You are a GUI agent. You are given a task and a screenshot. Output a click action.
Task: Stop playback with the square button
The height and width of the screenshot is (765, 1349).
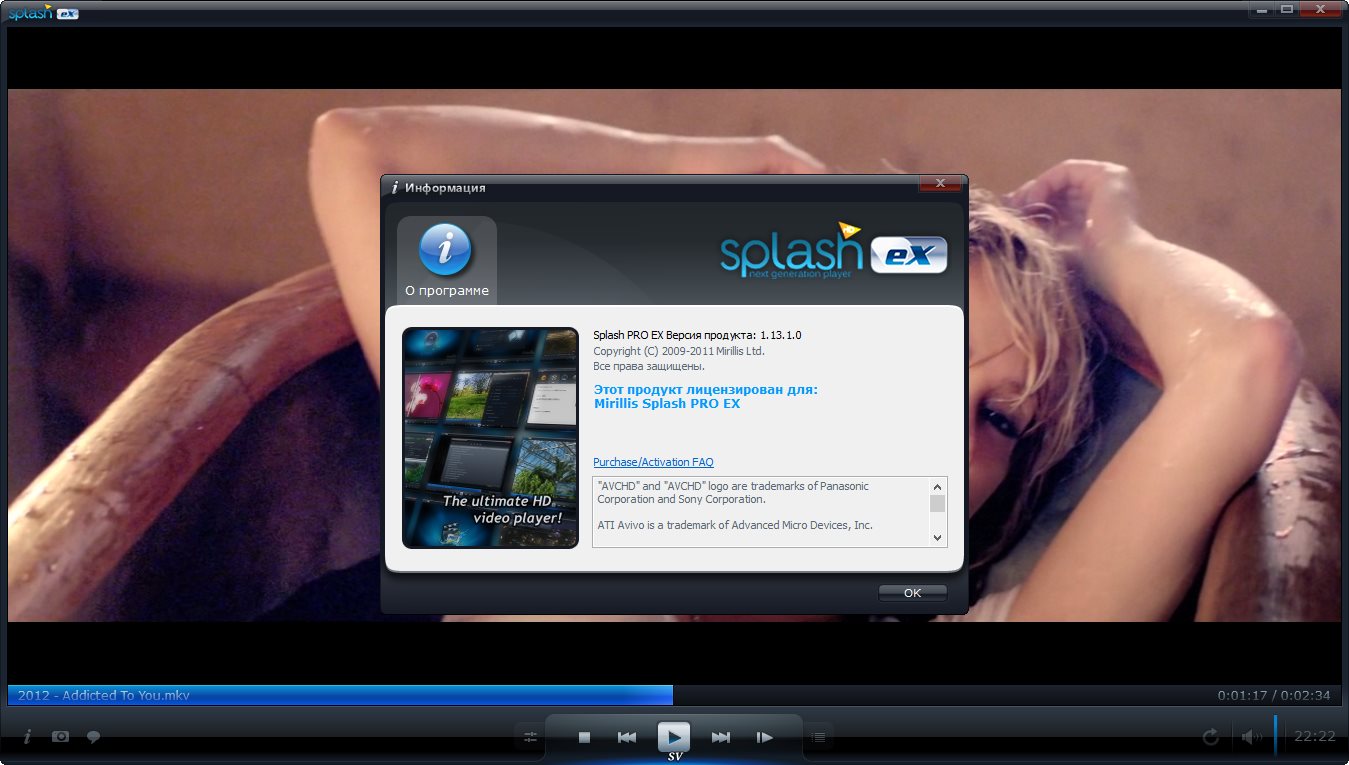[585, 738]
